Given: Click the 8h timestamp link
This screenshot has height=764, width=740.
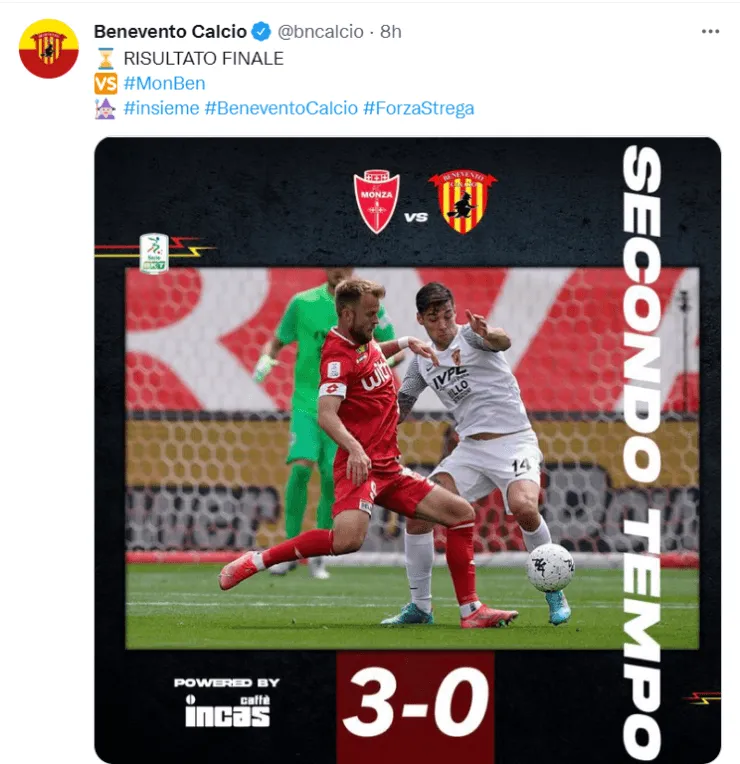Looking at the screenshot, I should (x=391, y=32).
